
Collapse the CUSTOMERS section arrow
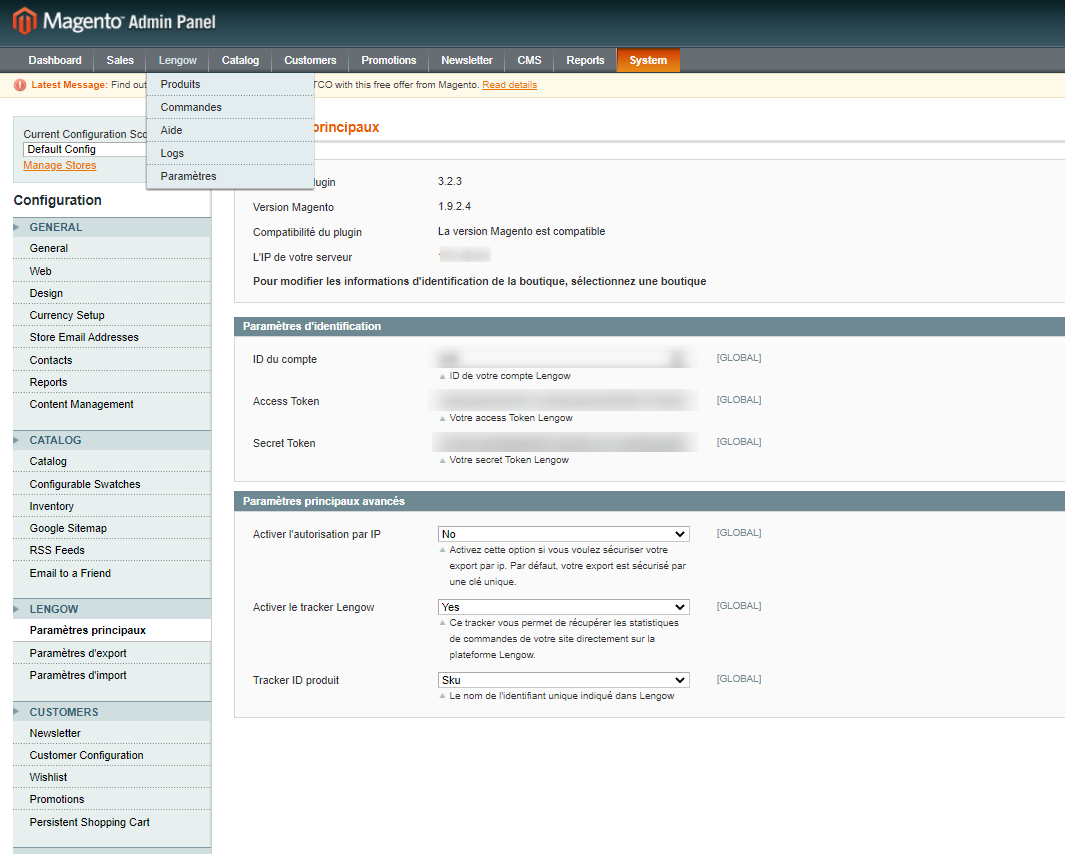16,712
